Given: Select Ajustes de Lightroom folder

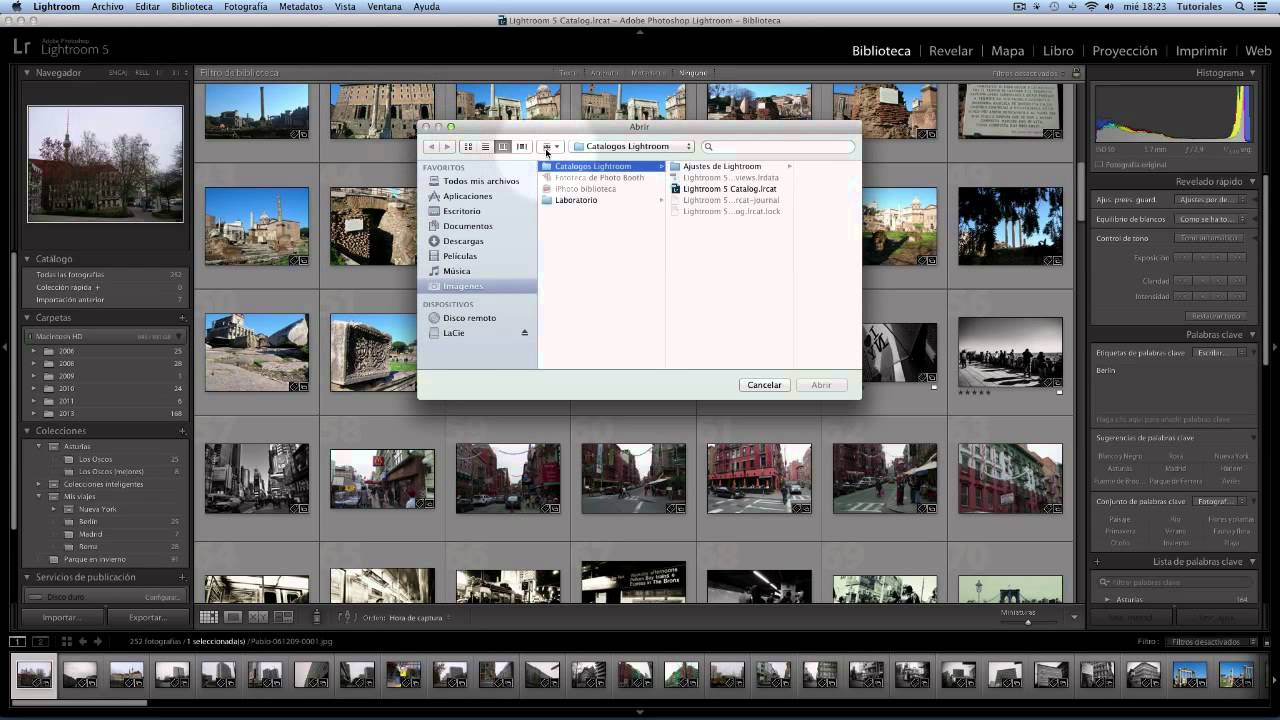Looking at the screenshot, I should pos(722,166).
